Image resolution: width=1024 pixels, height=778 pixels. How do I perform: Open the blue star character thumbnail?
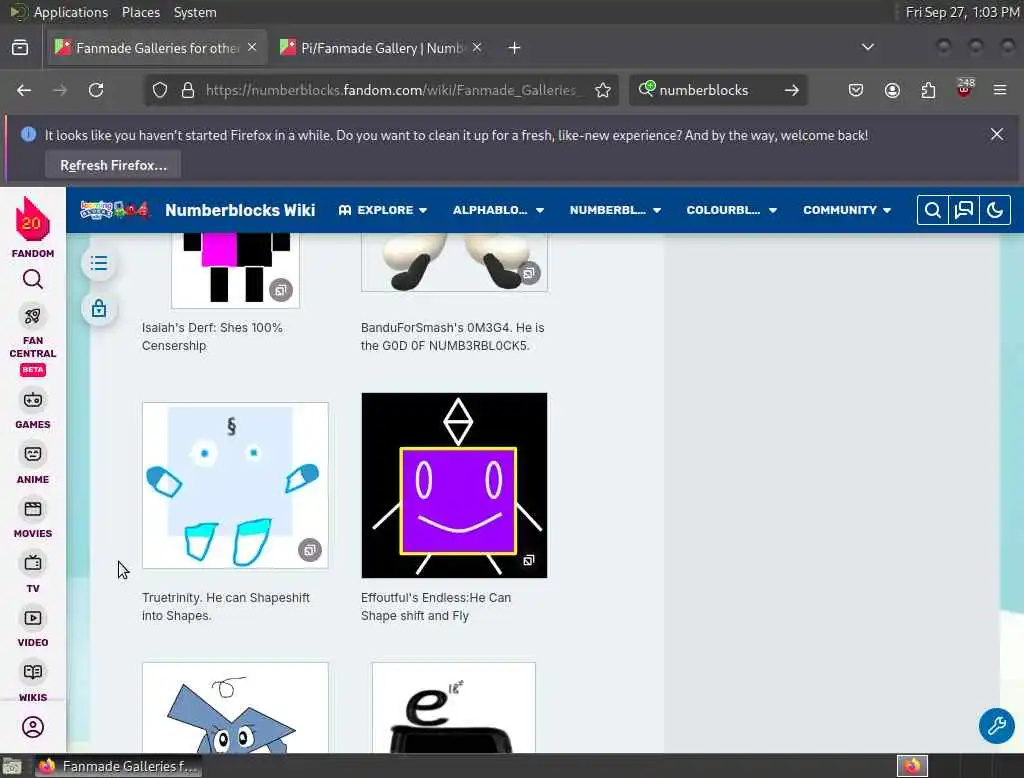[235, 707]
